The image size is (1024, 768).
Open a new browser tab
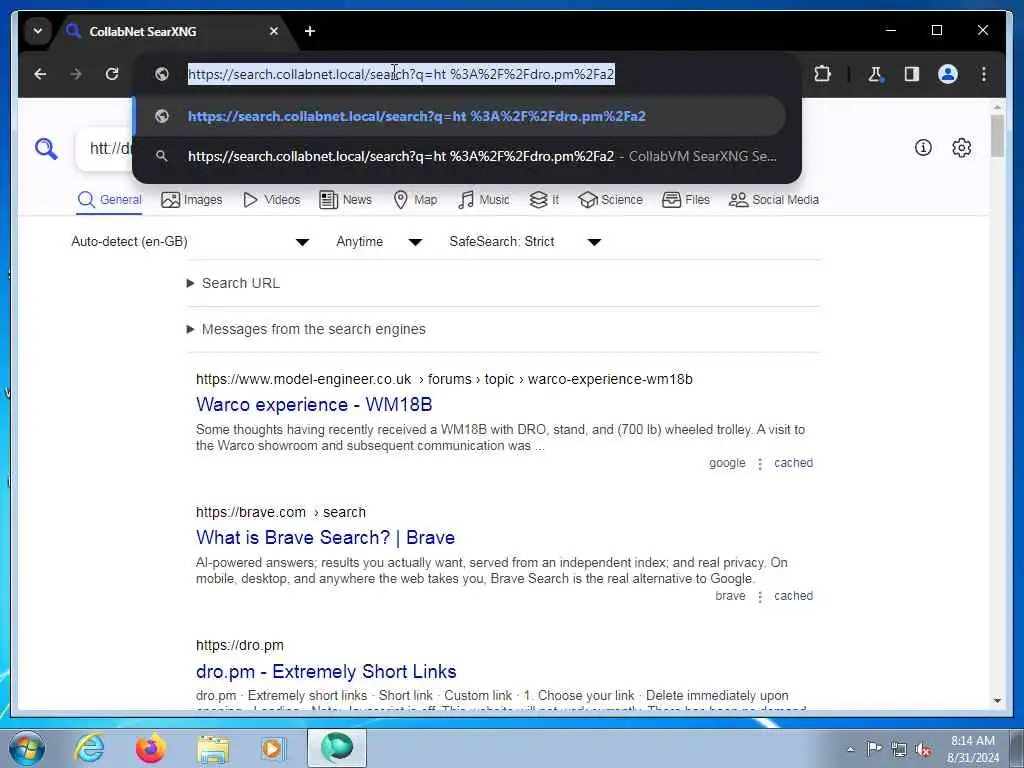coord(310,31)
